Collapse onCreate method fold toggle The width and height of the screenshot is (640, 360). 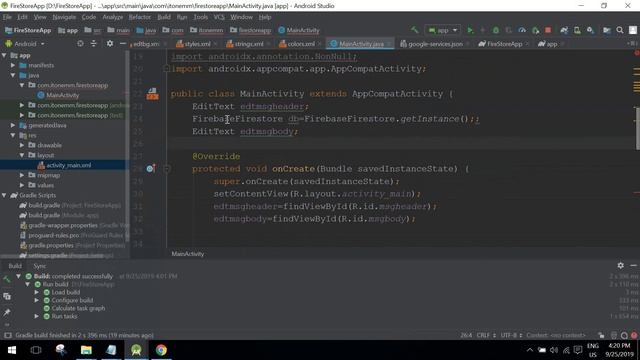pyautogui.click(x=167, y=169)
